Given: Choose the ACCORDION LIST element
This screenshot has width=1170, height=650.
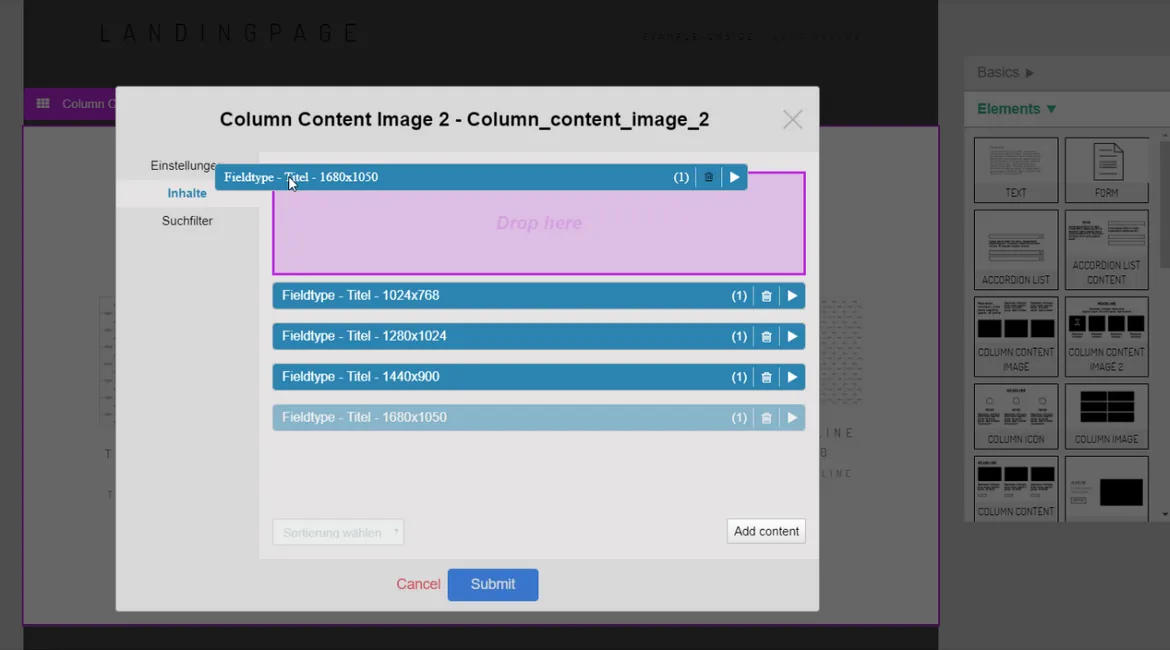Looking at the screenshot, I should pos(1016,250).
